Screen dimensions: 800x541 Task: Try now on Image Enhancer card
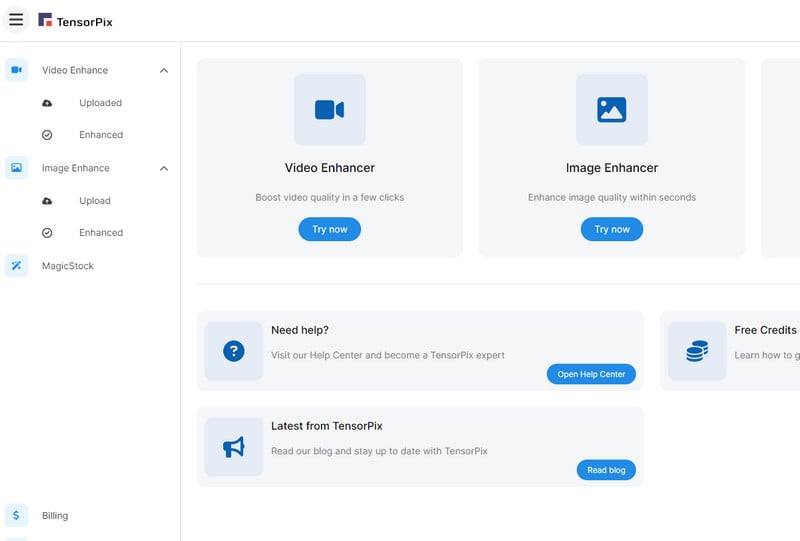point(612,229)
